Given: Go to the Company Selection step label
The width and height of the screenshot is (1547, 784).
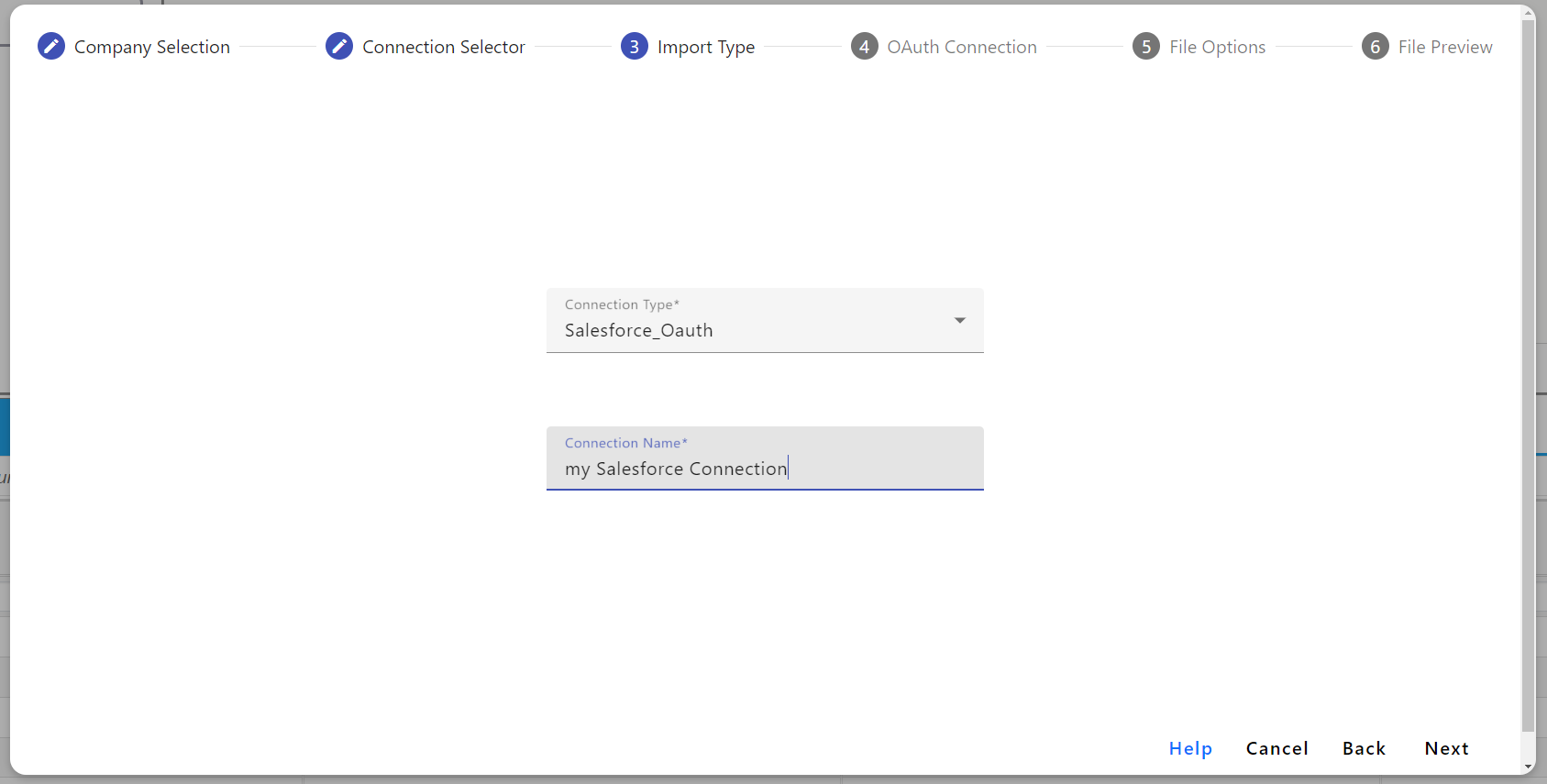Looking at the screenshot, I should (x=151, y=47).
